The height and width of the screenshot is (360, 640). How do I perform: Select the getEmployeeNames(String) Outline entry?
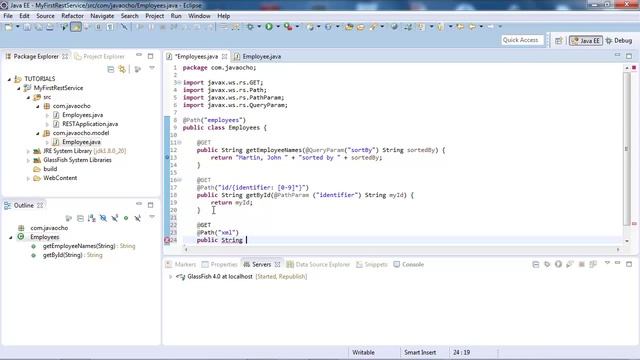[x=84, y=246]
